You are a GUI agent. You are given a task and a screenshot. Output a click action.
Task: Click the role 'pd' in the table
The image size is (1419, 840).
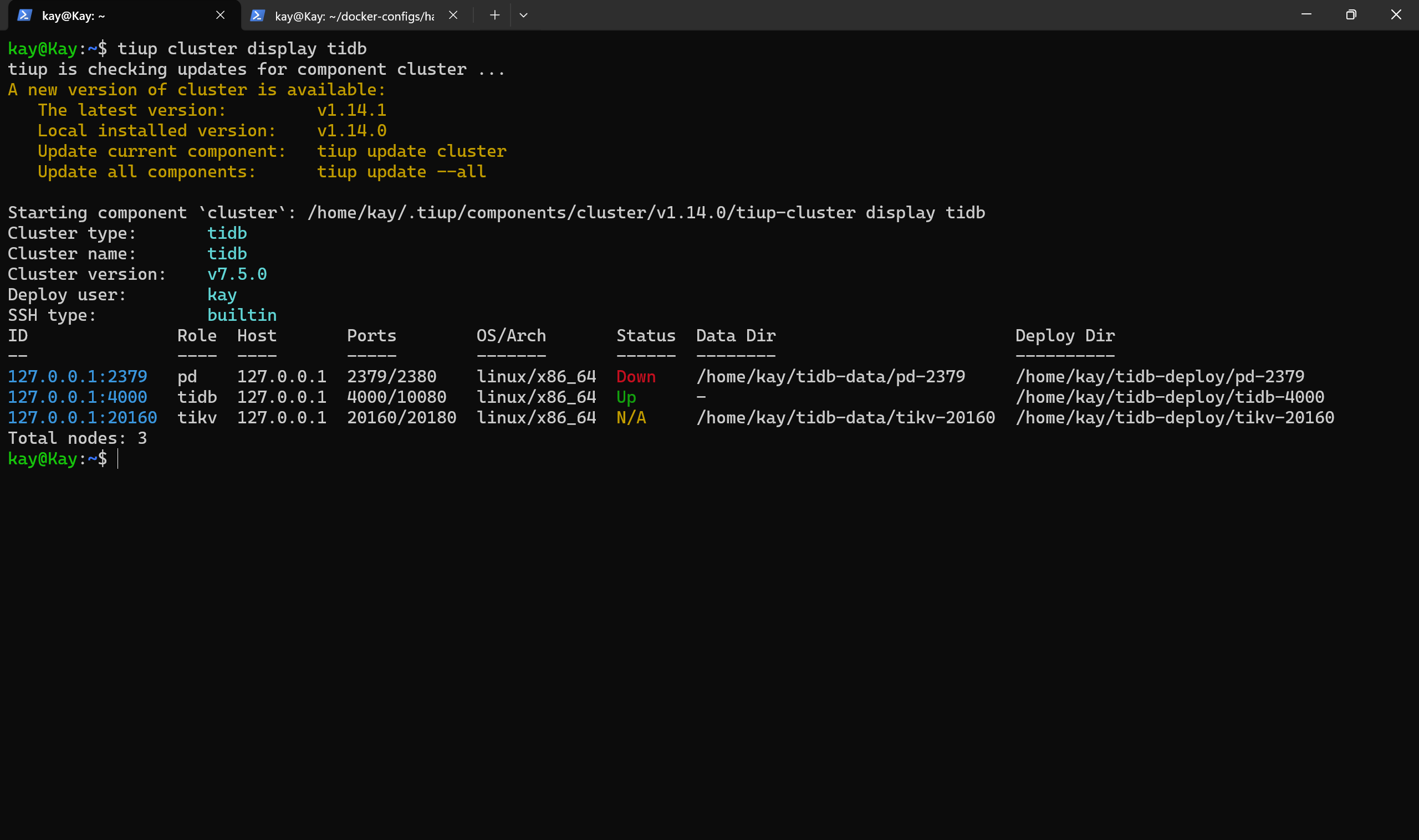pos(187,376)
